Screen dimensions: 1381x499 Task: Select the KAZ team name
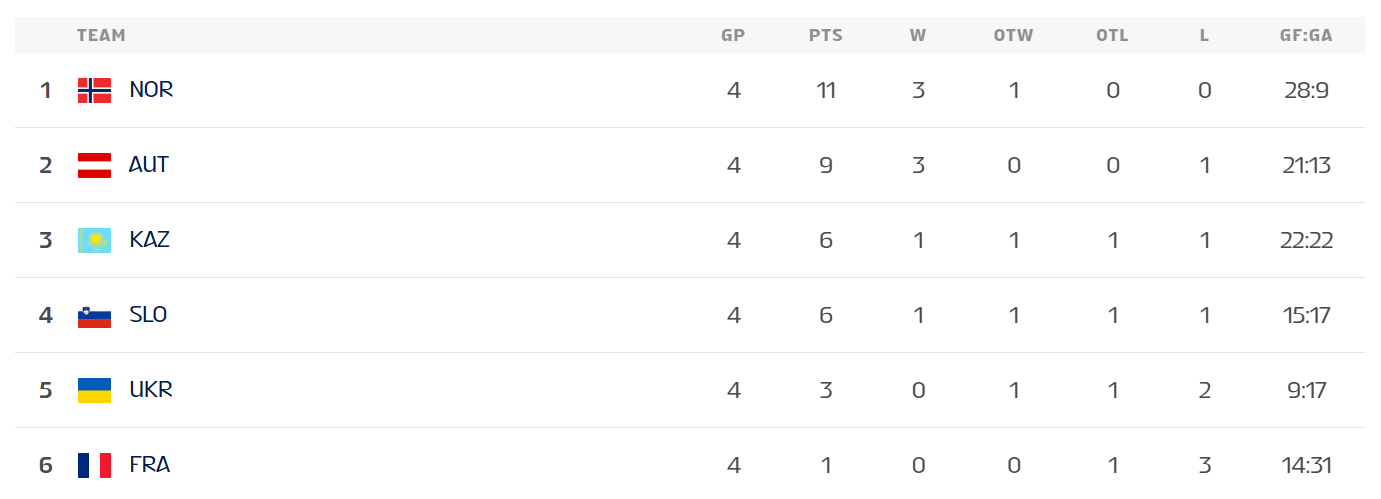(x=149, y=240)
